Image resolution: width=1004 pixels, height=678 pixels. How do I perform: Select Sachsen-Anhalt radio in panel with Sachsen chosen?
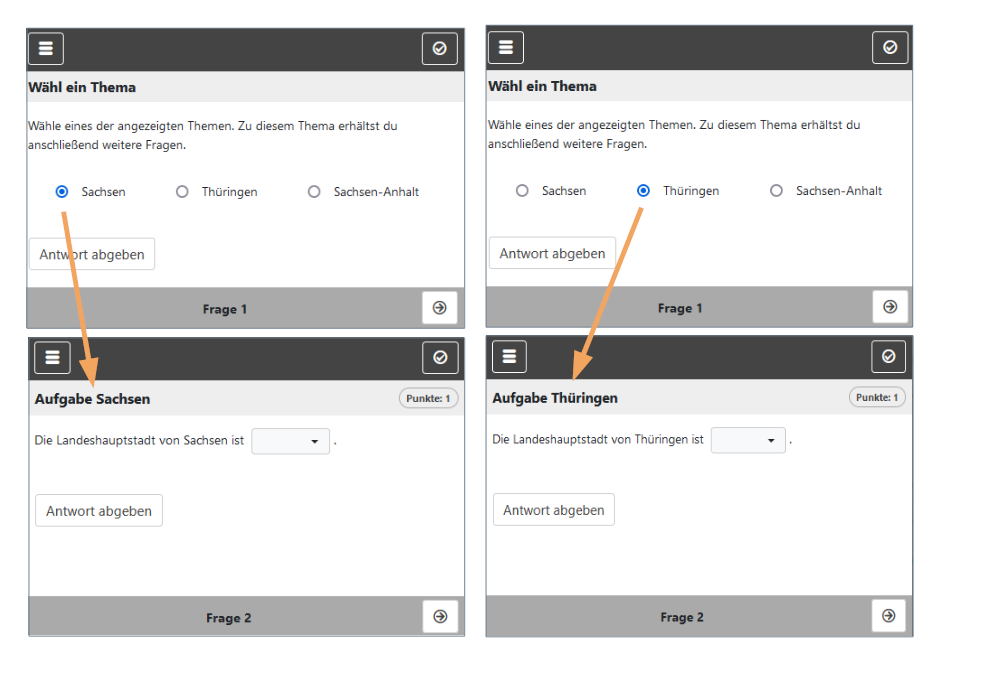point(314,192)
